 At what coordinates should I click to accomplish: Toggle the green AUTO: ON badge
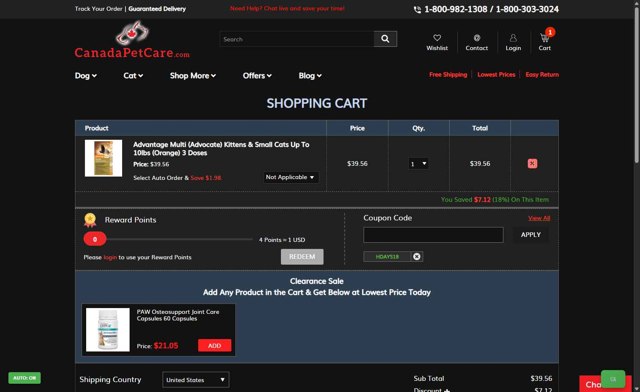24,378
